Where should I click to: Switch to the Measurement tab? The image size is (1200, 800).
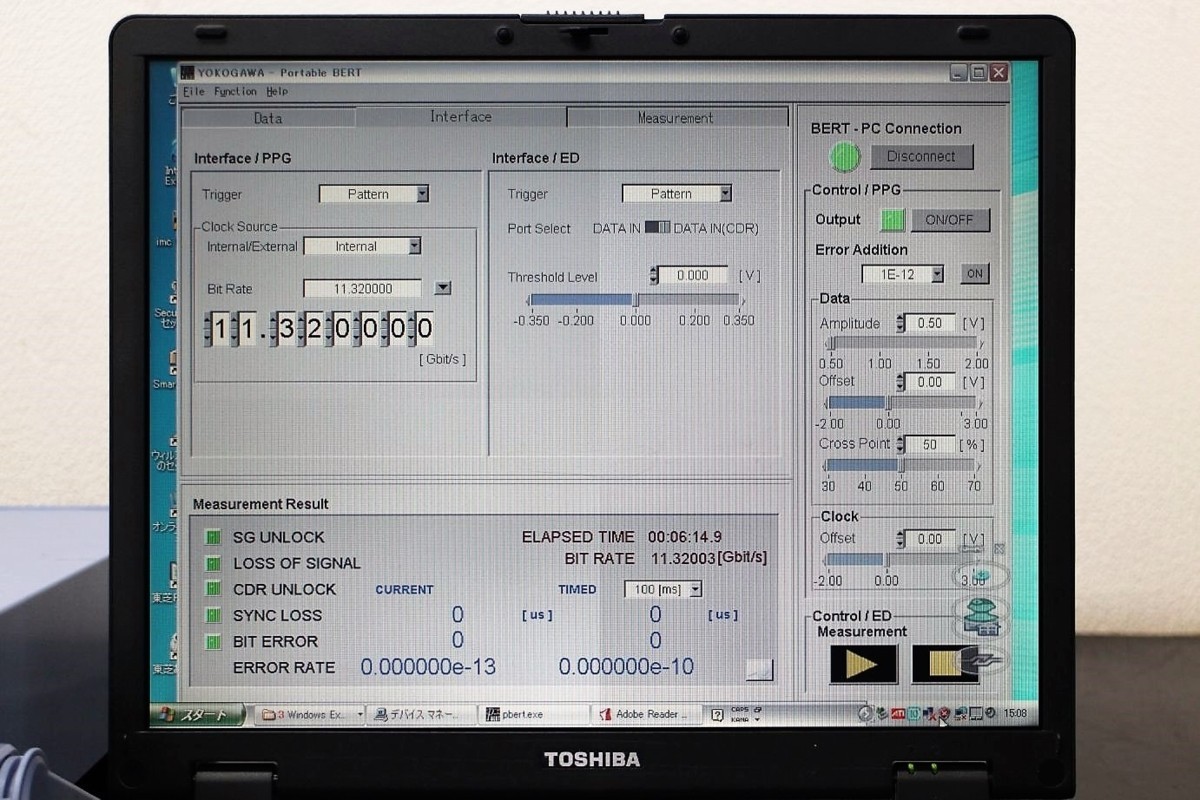[x=676, y=118]
